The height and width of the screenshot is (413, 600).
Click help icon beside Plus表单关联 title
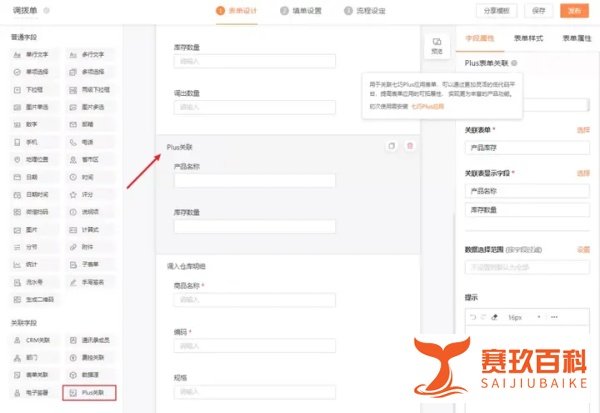click(514, 63)
